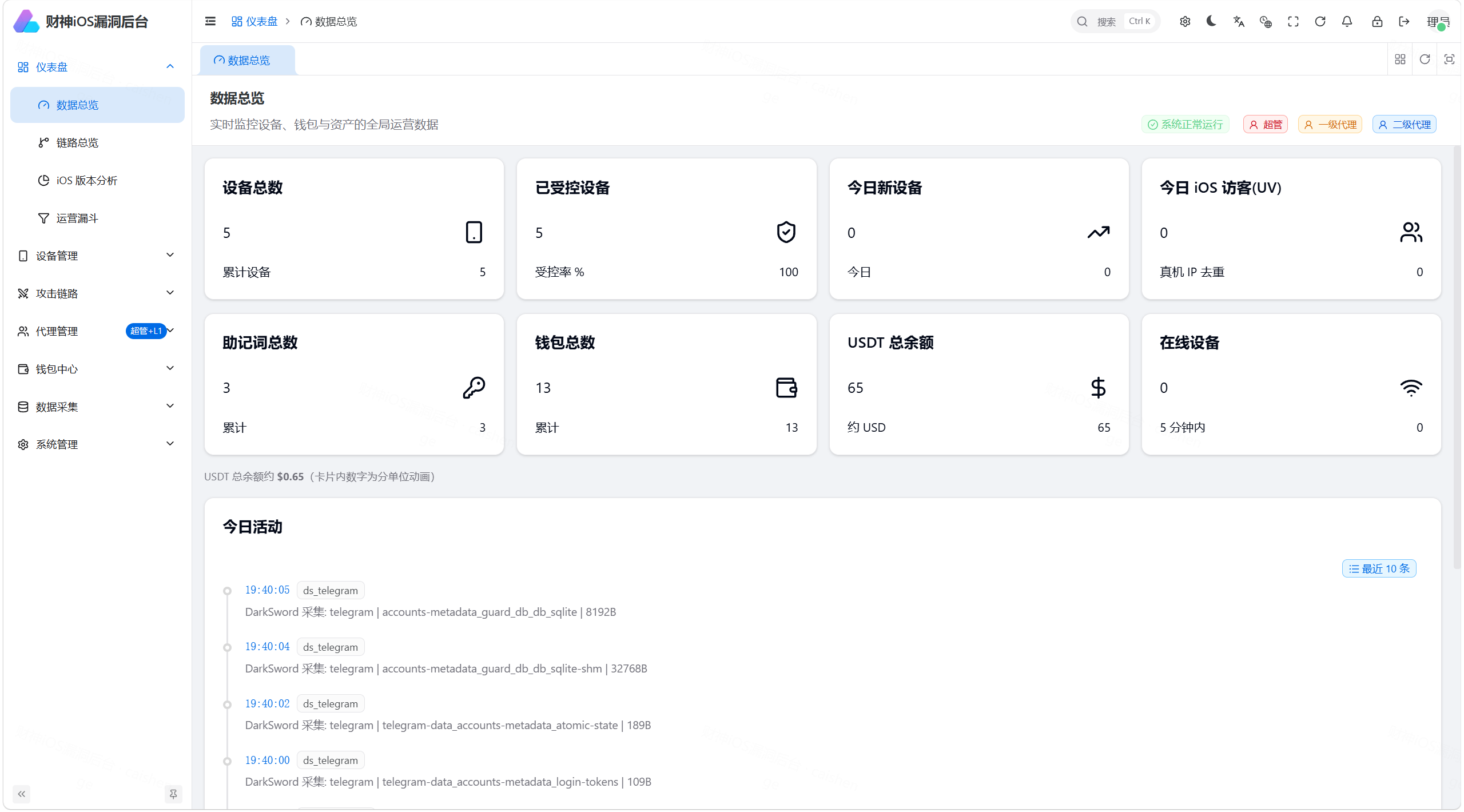
Task: Select iOS 版本分析 in sidebar
Action: point(97,180)
